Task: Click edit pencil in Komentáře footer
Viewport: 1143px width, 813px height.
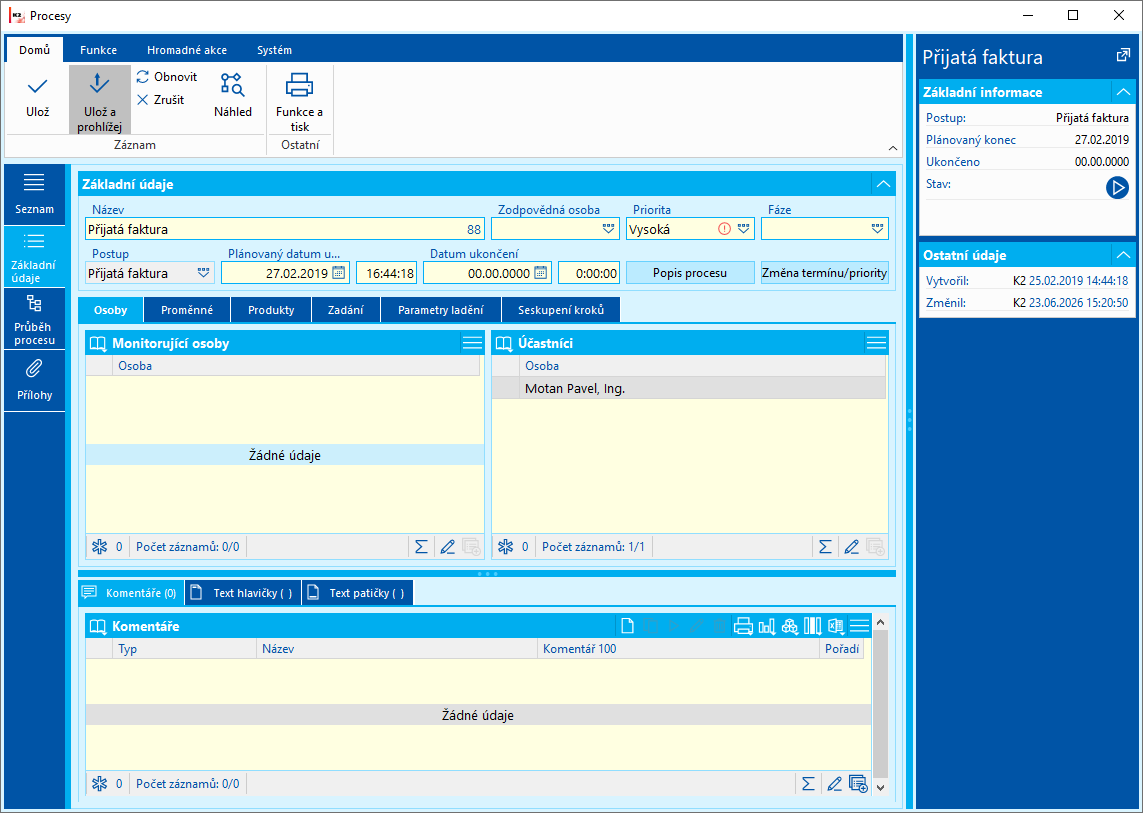Action: point(835,784)
